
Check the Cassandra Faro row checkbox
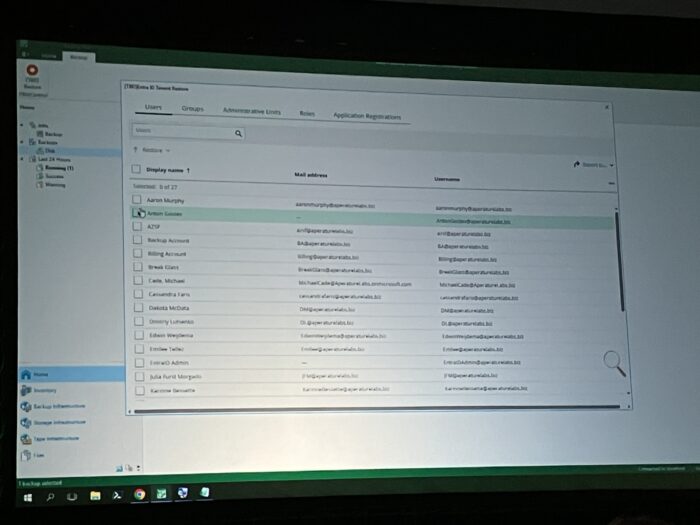tap(138, 294)
